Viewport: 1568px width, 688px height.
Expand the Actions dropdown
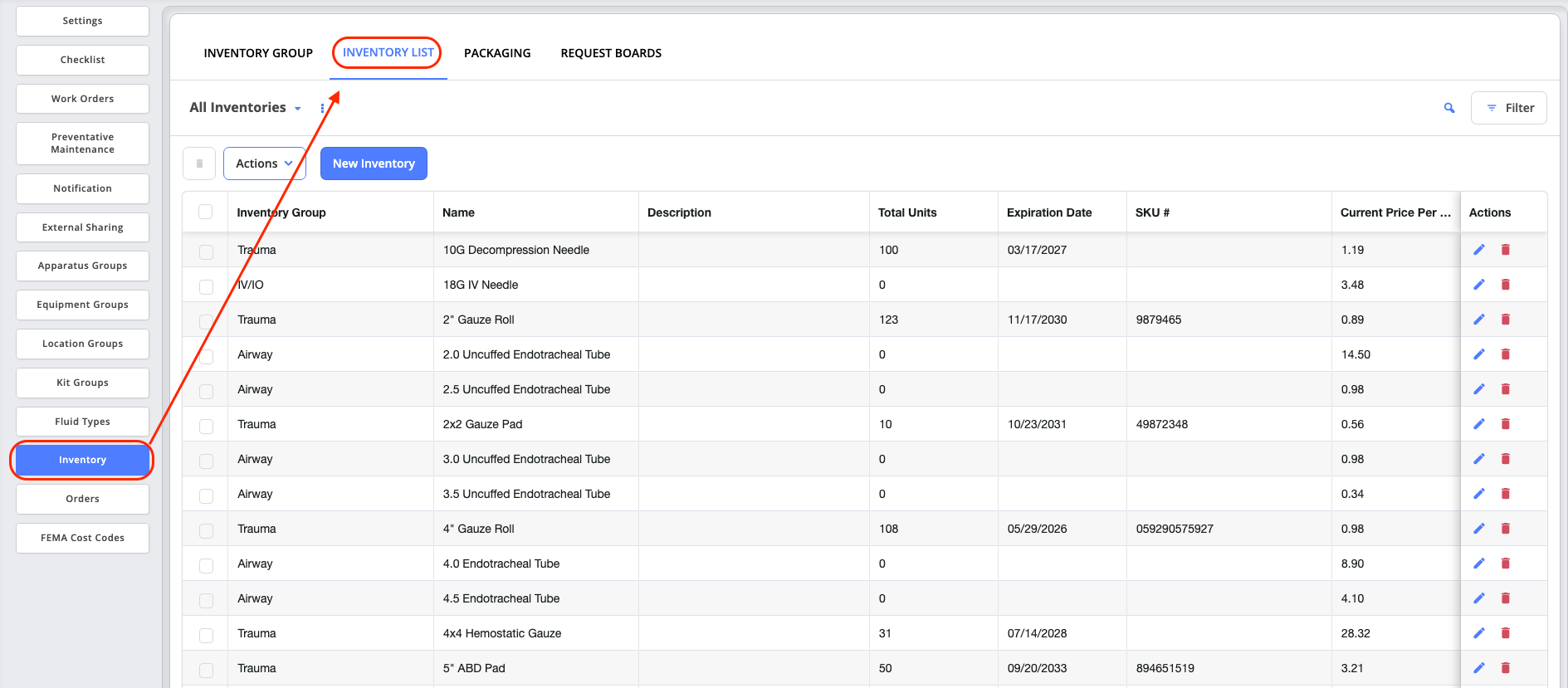(x=265, y=163)
